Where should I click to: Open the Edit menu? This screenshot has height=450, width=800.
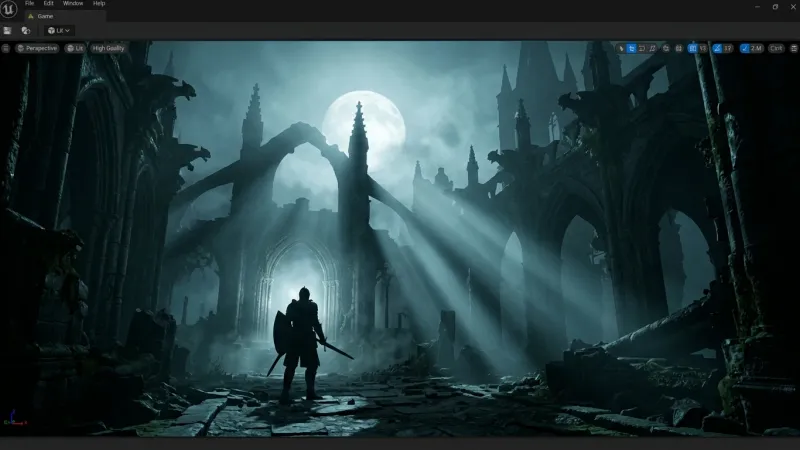48,4
